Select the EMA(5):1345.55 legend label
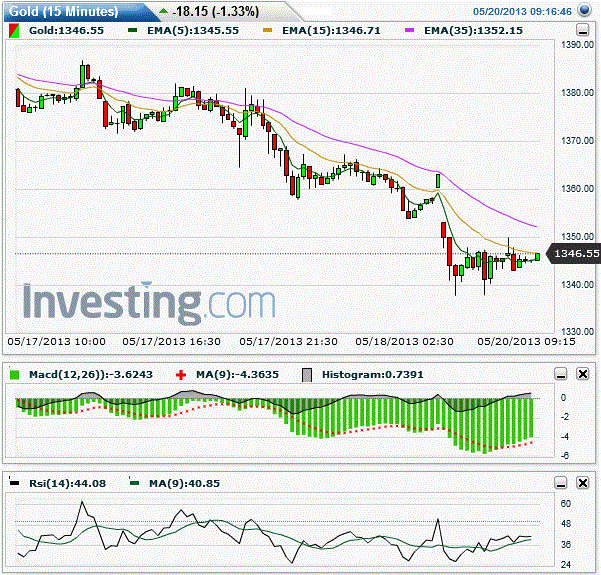601x575 pixels. click(193, 31)
